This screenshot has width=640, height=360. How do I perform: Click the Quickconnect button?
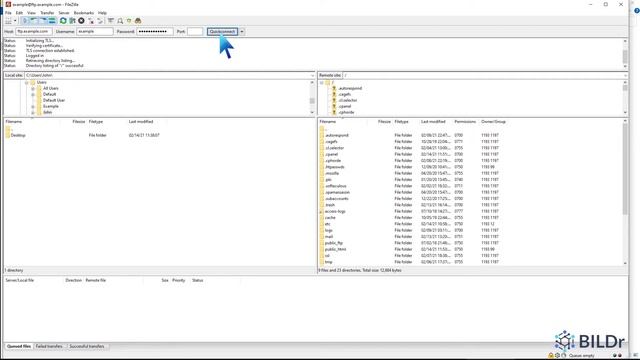click(x=222, y=31)
